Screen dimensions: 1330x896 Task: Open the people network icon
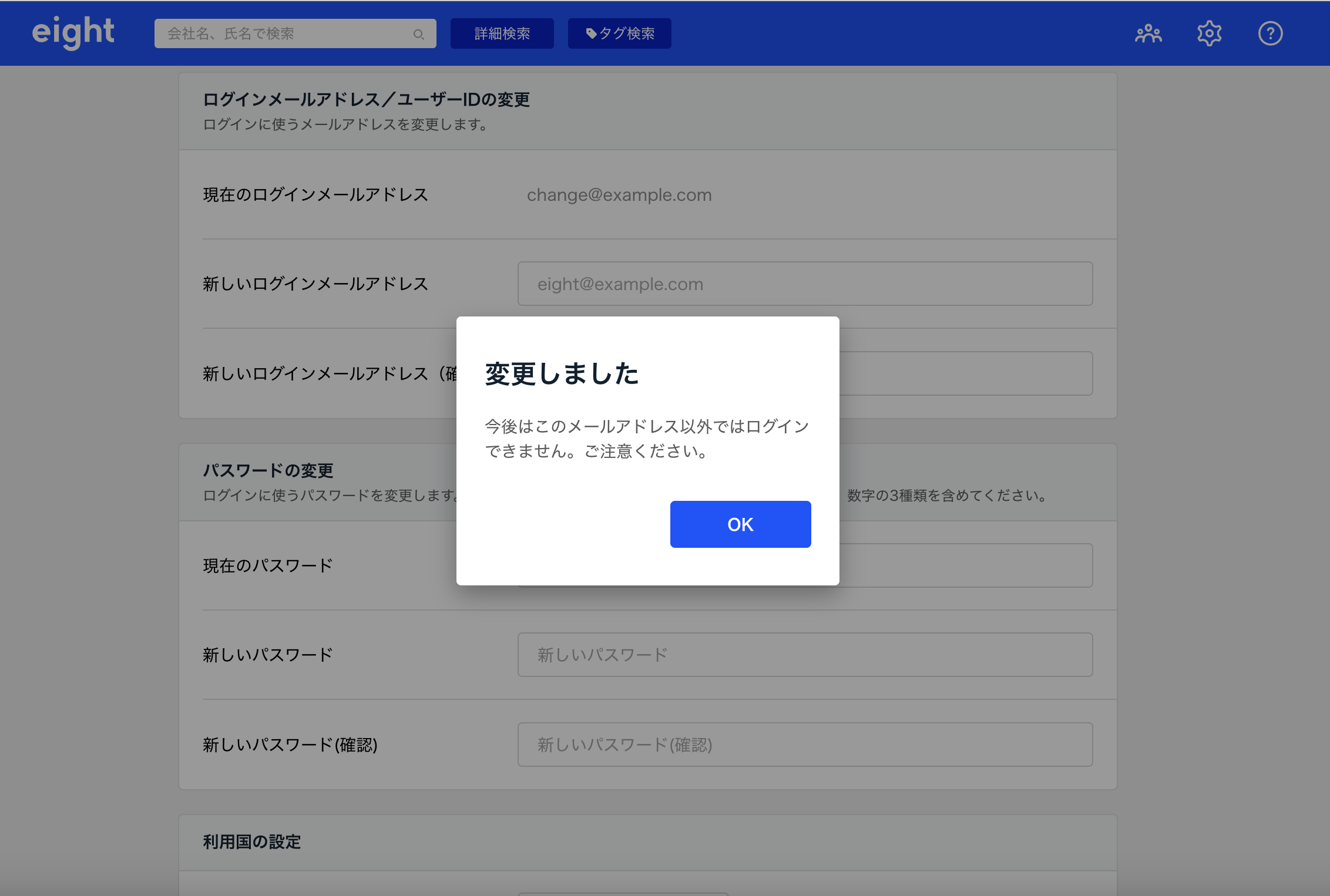click(x=1148, y=33)
